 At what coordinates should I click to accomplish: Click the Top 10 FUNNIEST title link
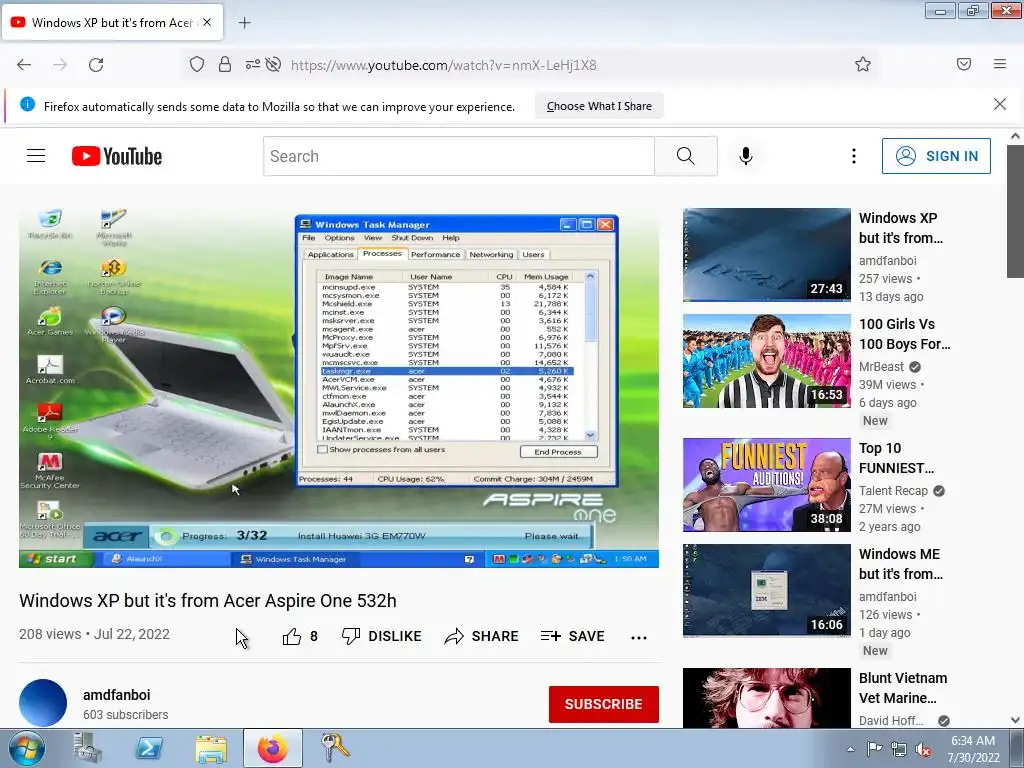896,458
